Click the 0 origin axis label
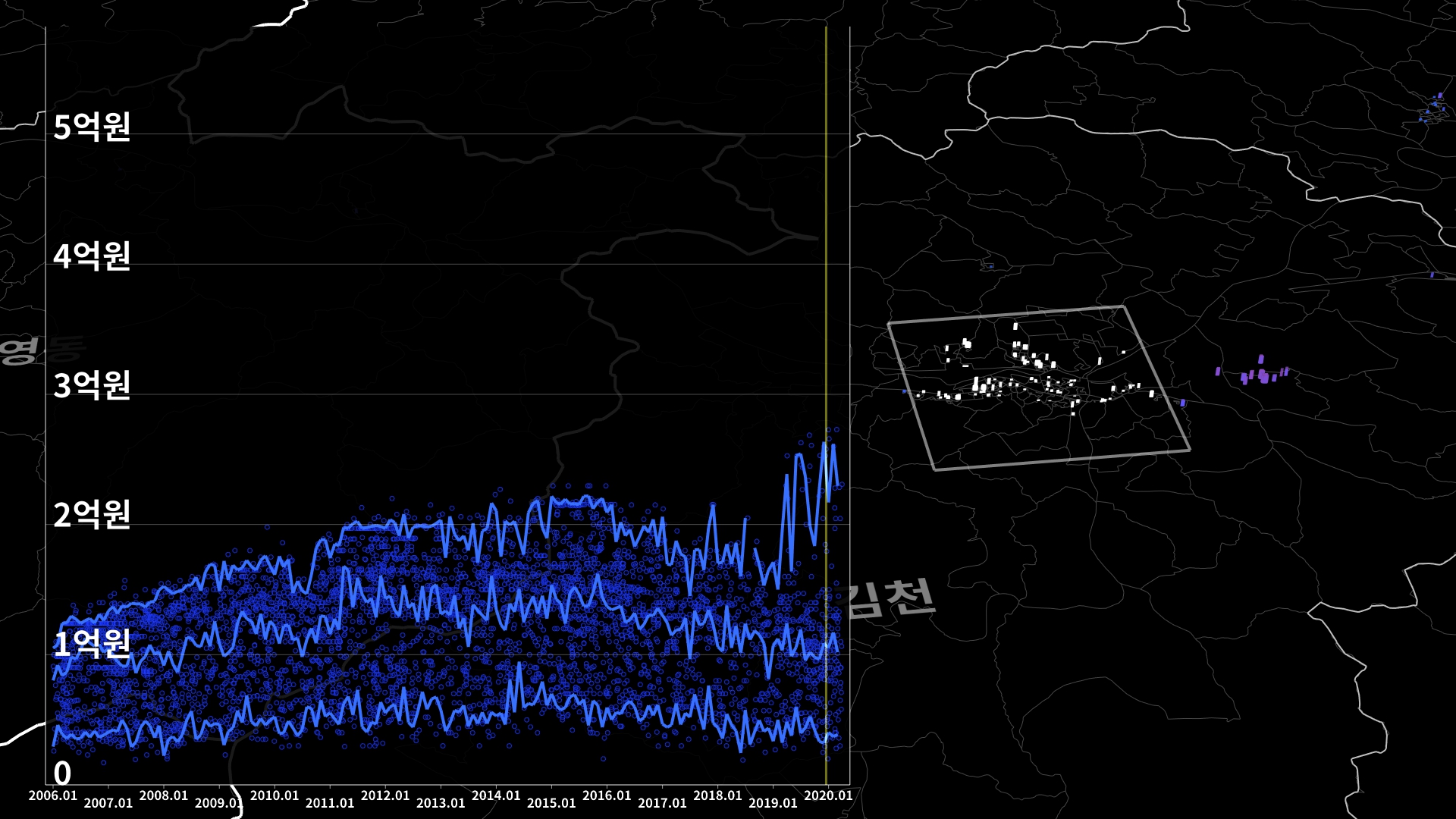 click(x=62, y=773)
